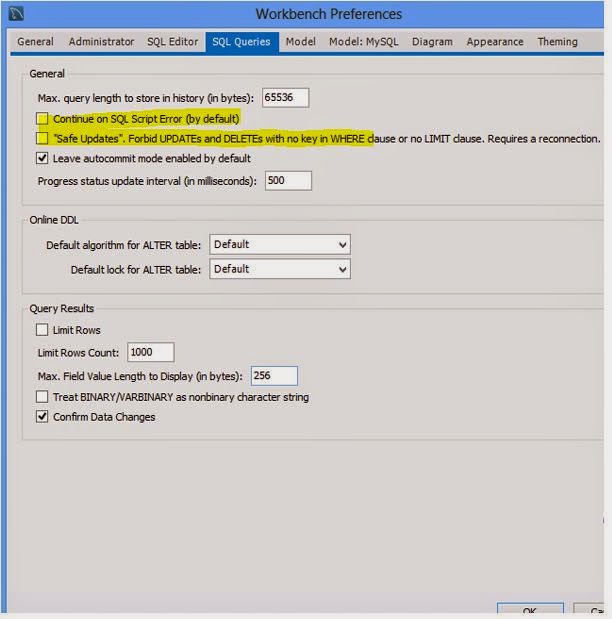Click the OK button
This screenshot has height=619, width=612.
(x=530, y=609)
